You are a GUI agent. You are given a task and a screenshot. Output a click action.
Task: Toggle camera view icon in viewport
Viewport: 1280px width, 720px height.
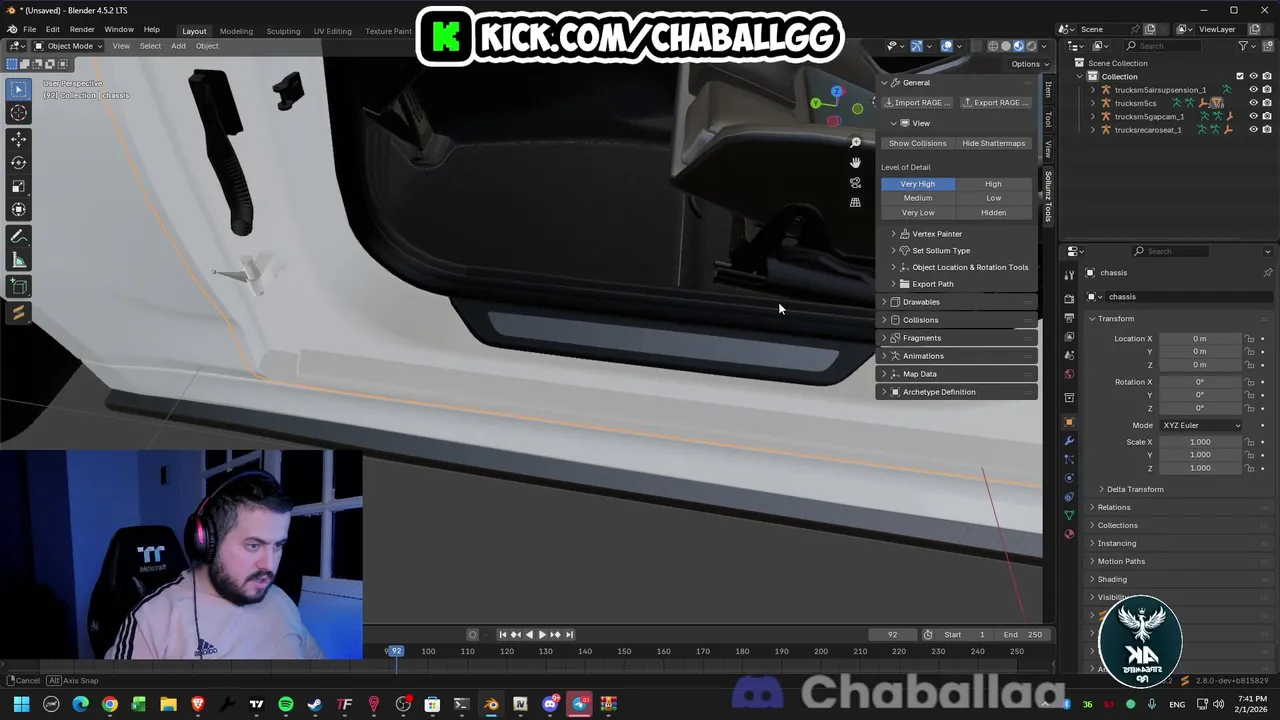click(x=855, y=183)
